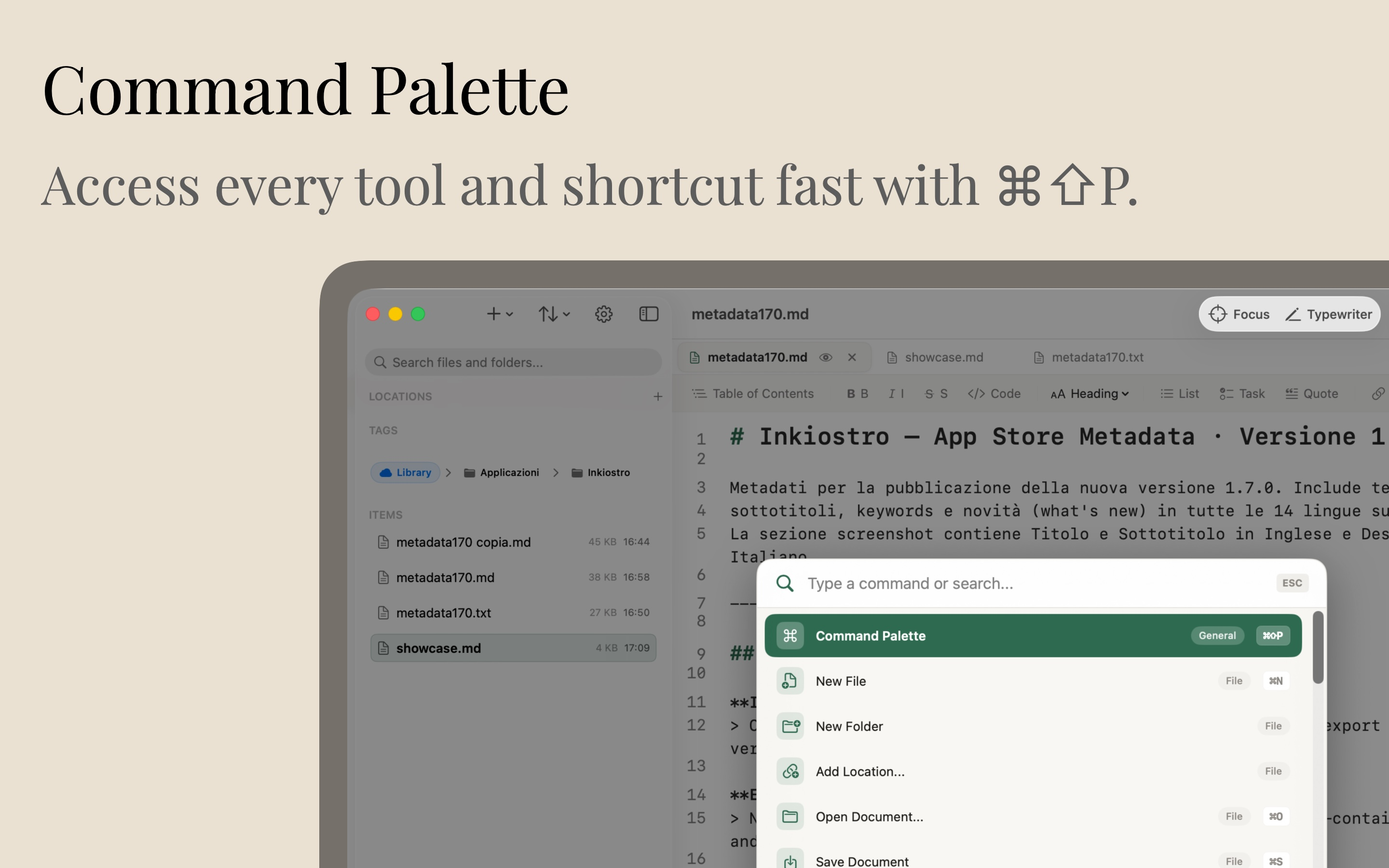Dismiss palette with ESC button
Screen dimensions: 1389x868
pos(1292,583)
